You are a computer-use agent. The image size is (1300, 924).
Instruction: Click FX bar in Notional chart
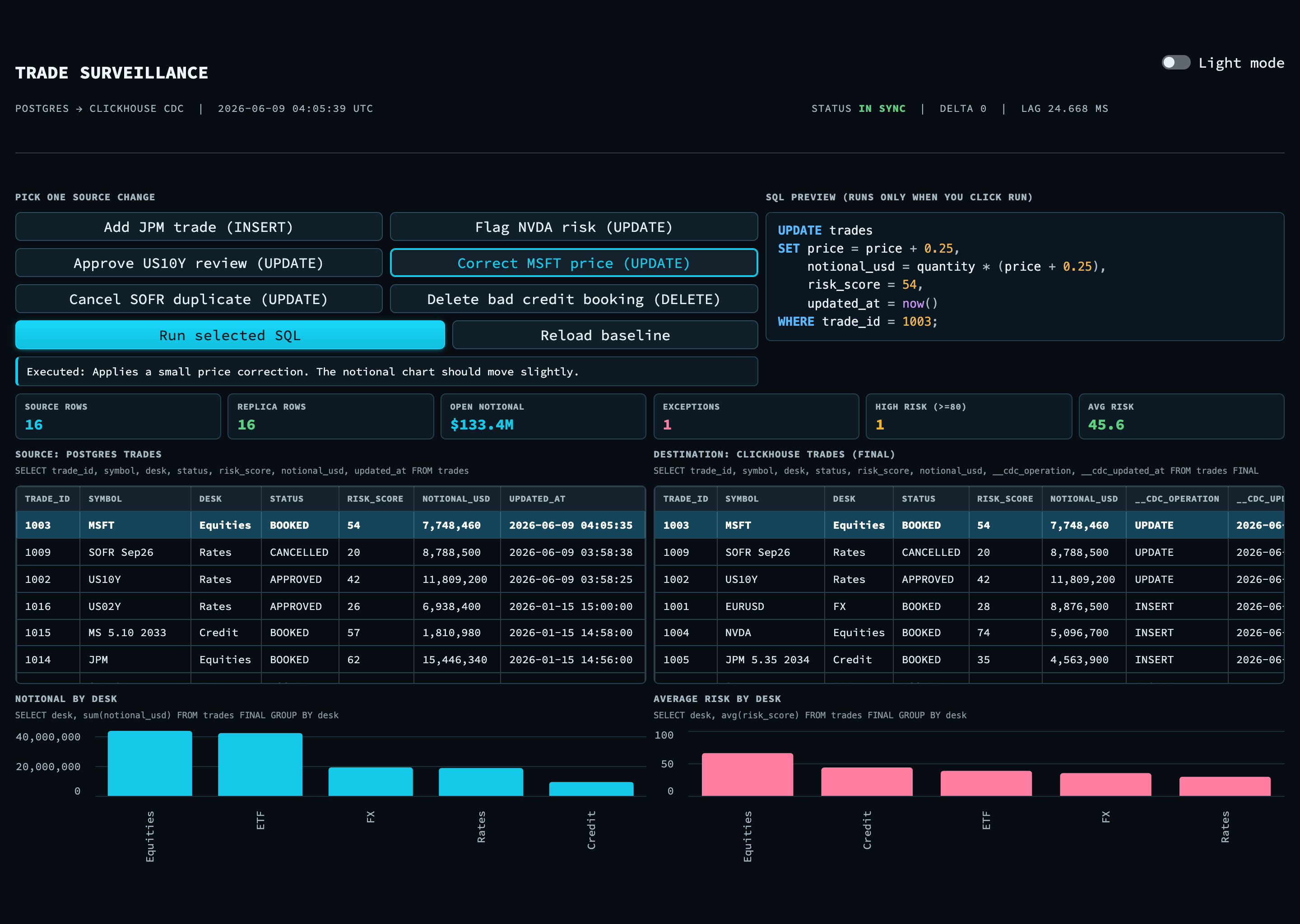(x=371, y=782)
